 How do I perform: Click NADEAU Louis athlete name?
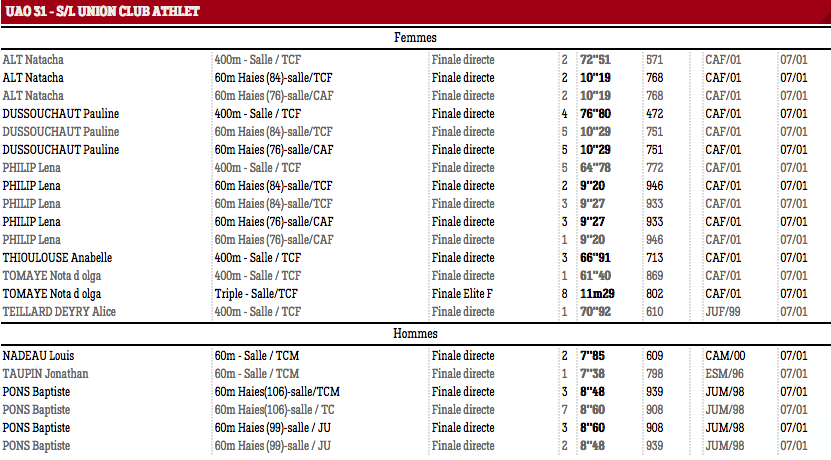[38, 356]
